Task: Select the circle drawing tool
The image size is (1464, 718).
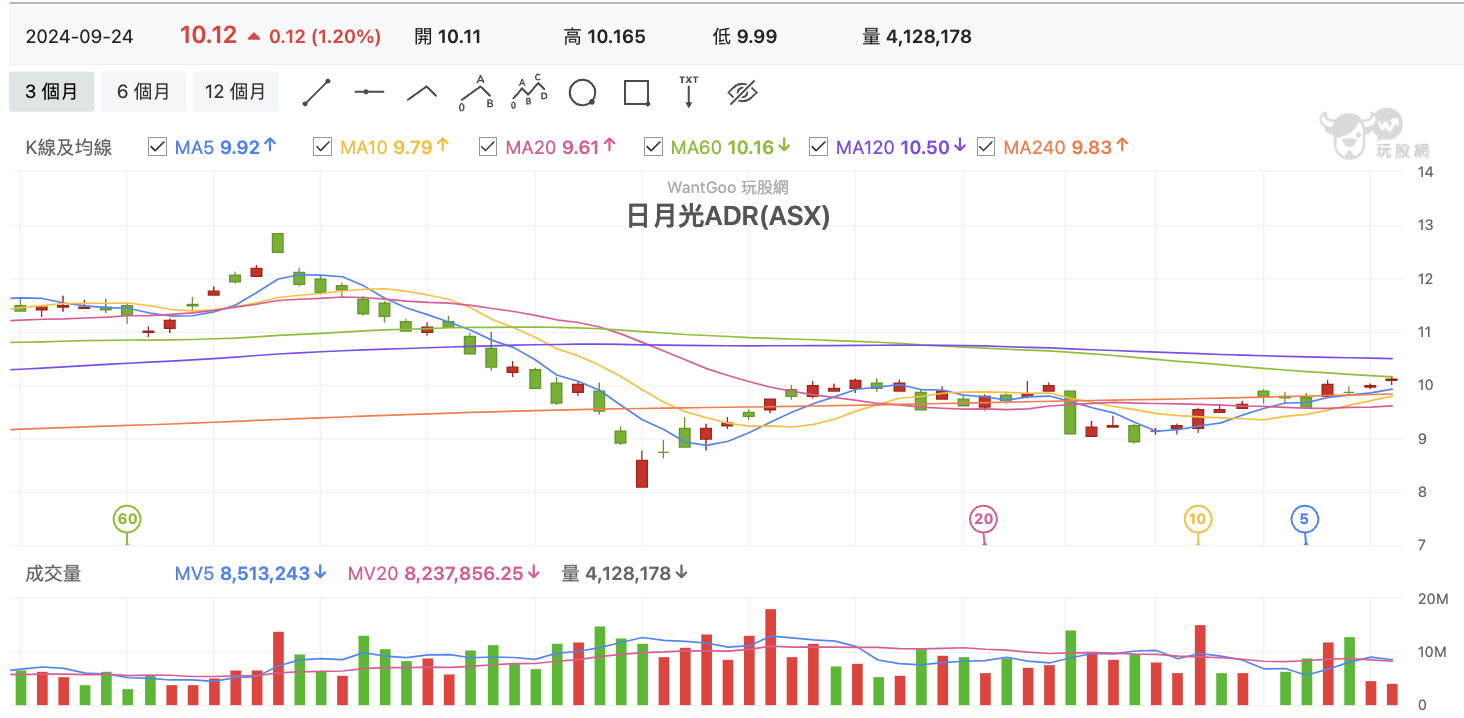Action: click(x=582, y=93)
